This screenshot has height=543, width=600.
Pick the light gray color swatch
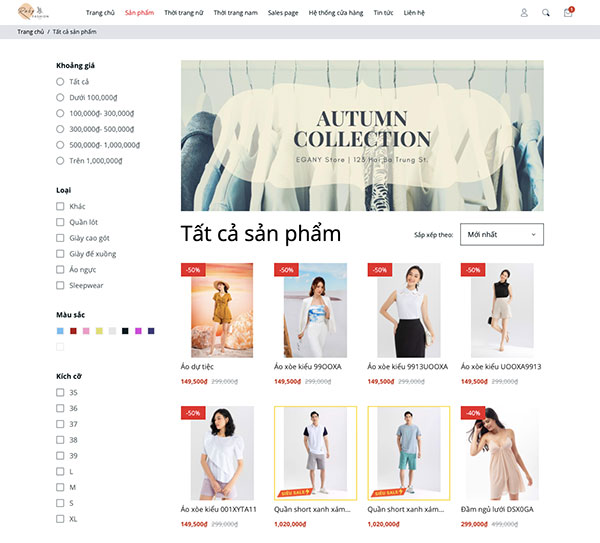pyautogui.click(x=112, y=331)
